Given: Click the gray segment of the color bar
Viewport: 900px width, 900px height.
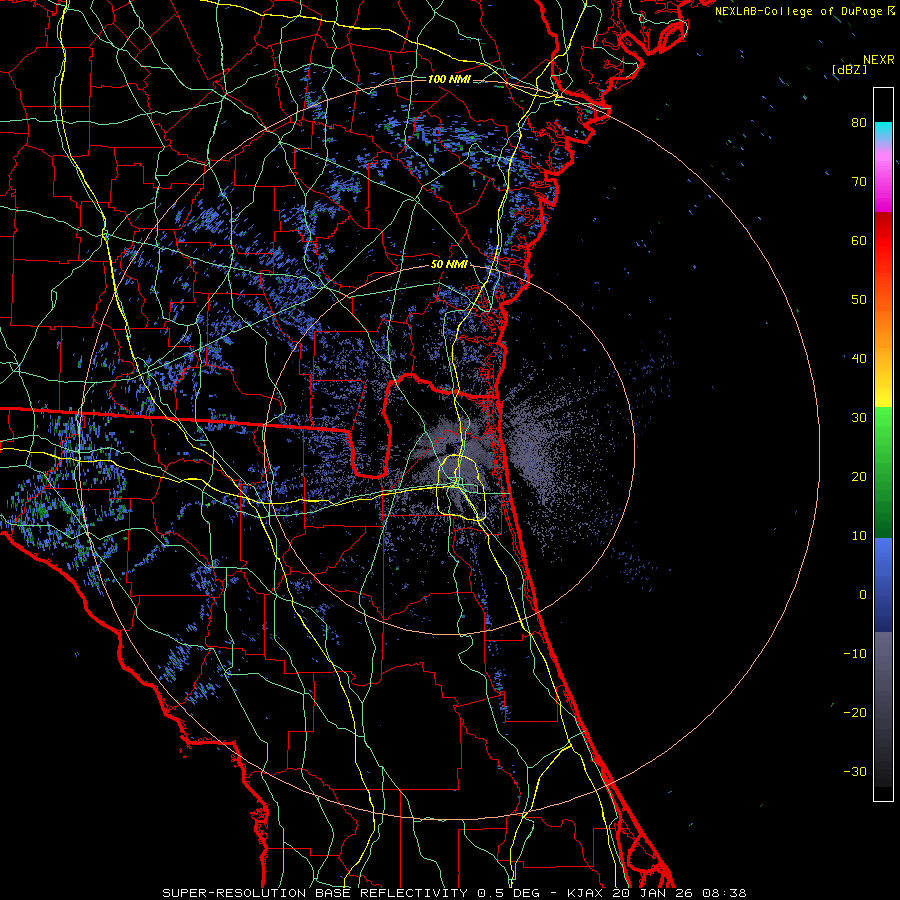Looking at the screenshot, I should click(x=883, y=709).
